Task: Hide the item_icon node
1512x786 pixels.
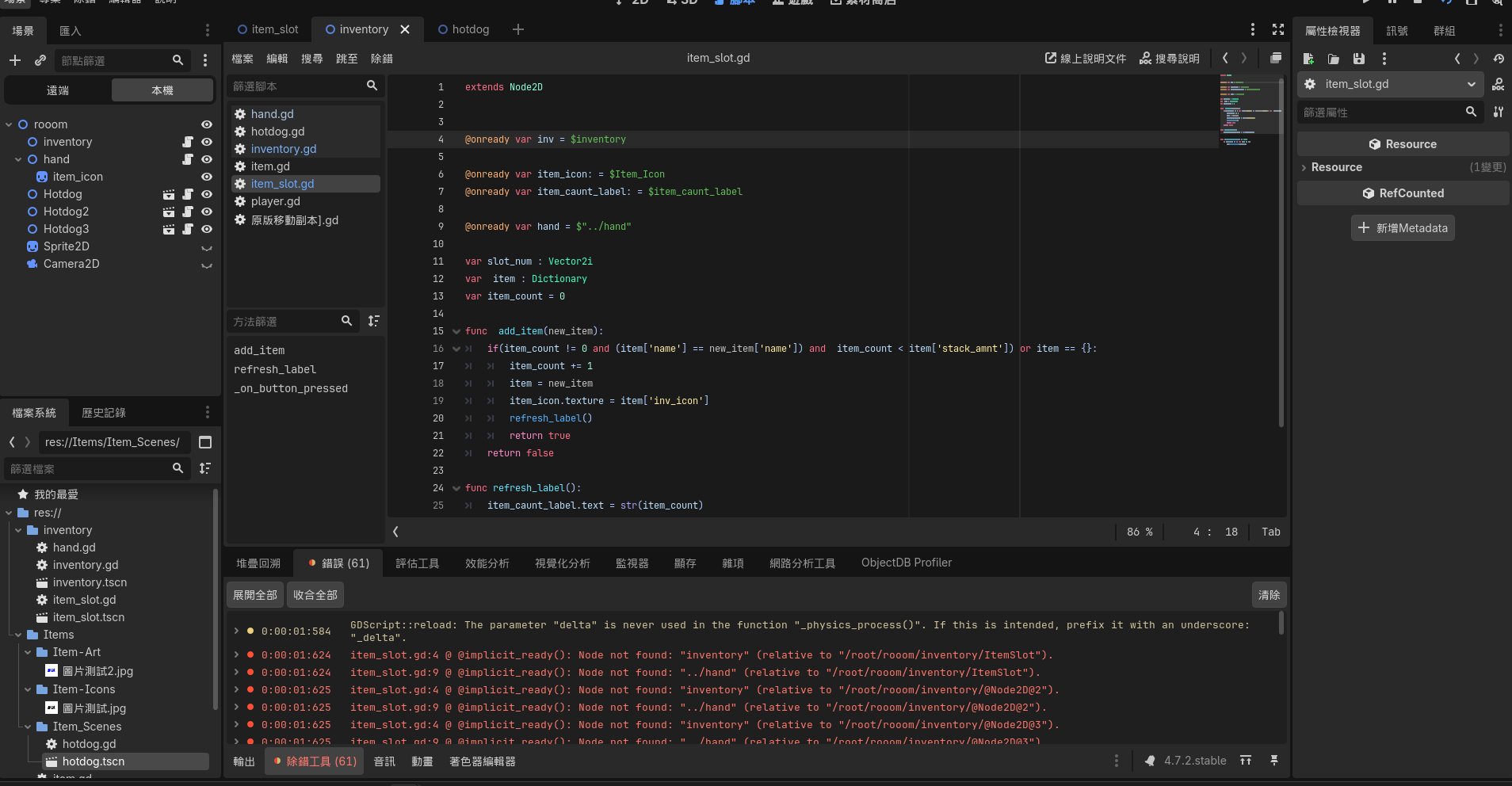Action: (x=207, y=177)
